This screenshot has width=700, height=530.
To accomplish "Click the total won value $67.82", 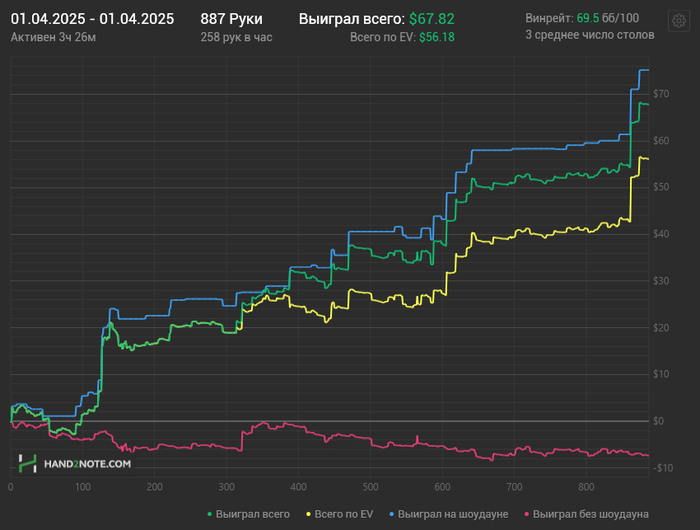I will click(432, 19).
